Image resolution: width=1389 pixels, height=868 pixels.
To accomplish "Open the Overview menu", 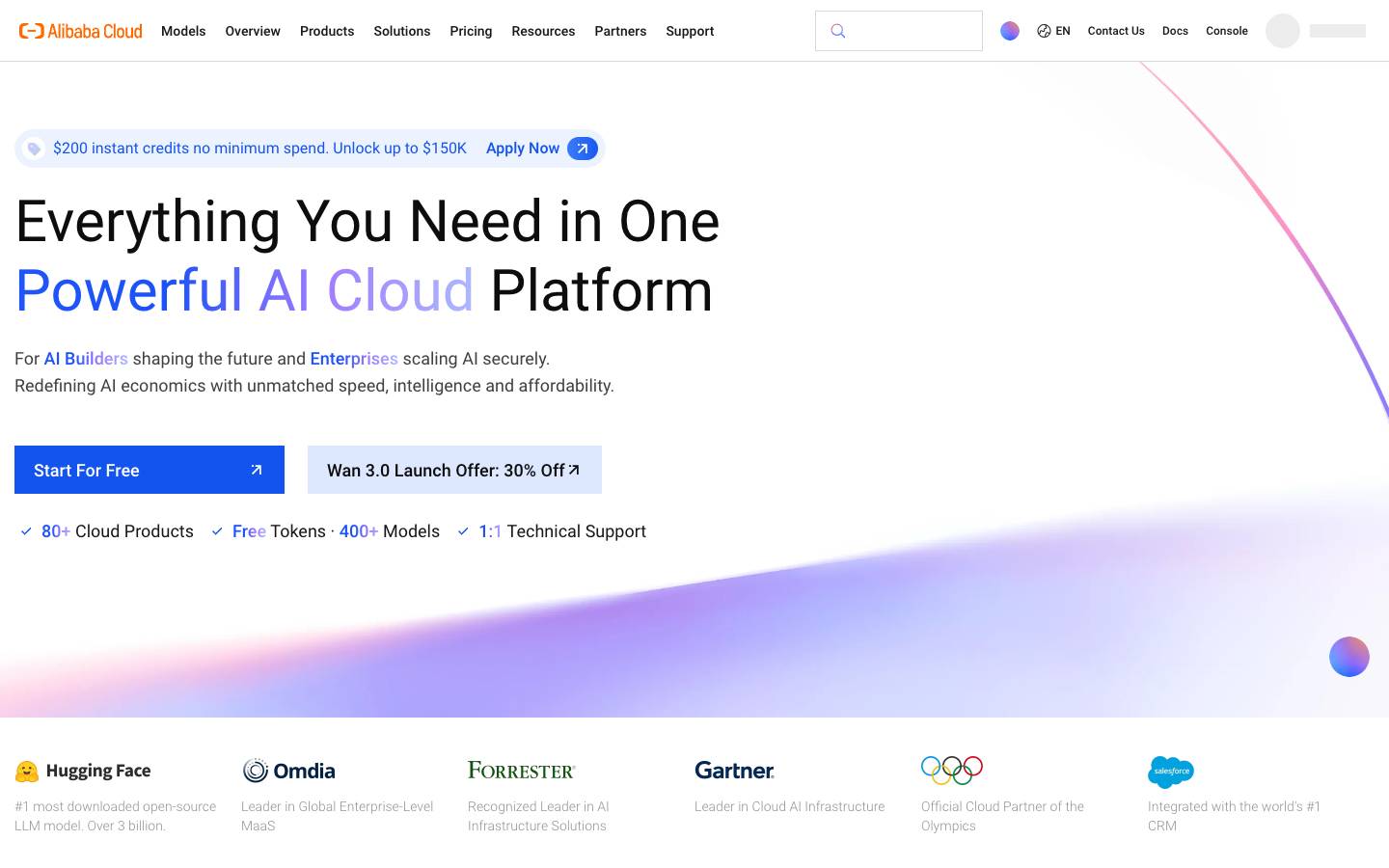I will [x=253, y=31].
